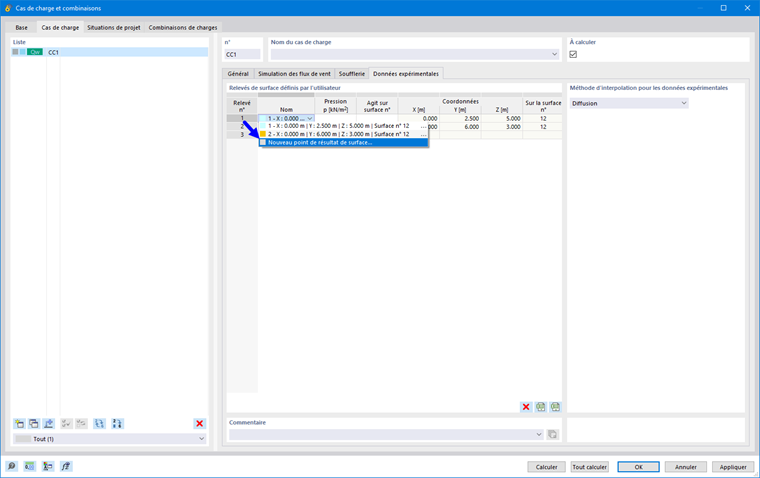Open the Tout (1) filter dropdown
This screenshot has width=760, height=478.
click(202, 439)
